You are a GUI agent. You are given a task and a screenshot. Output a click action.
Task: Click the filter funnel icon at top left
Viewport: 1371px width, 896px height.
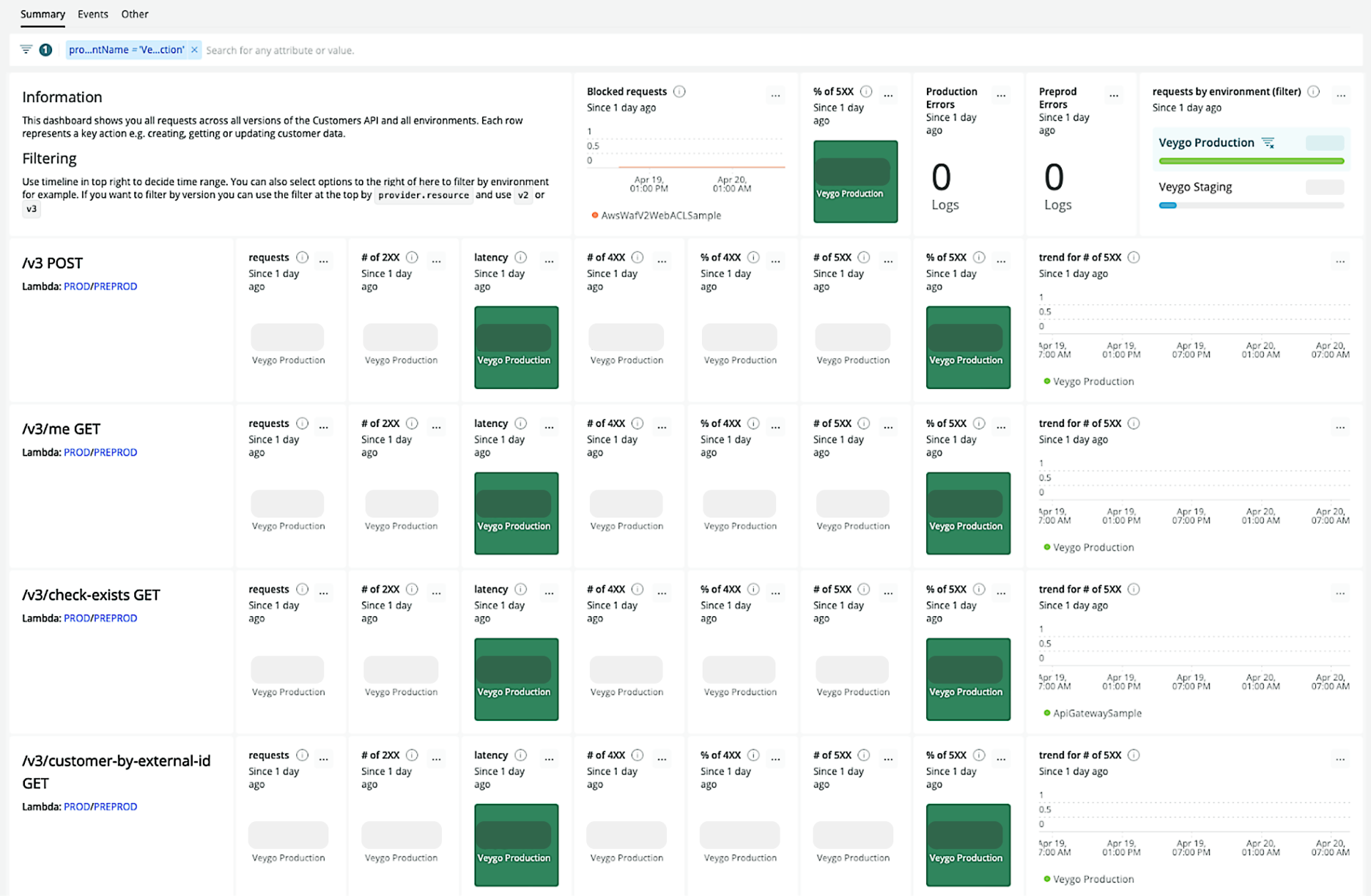point(26,49)
